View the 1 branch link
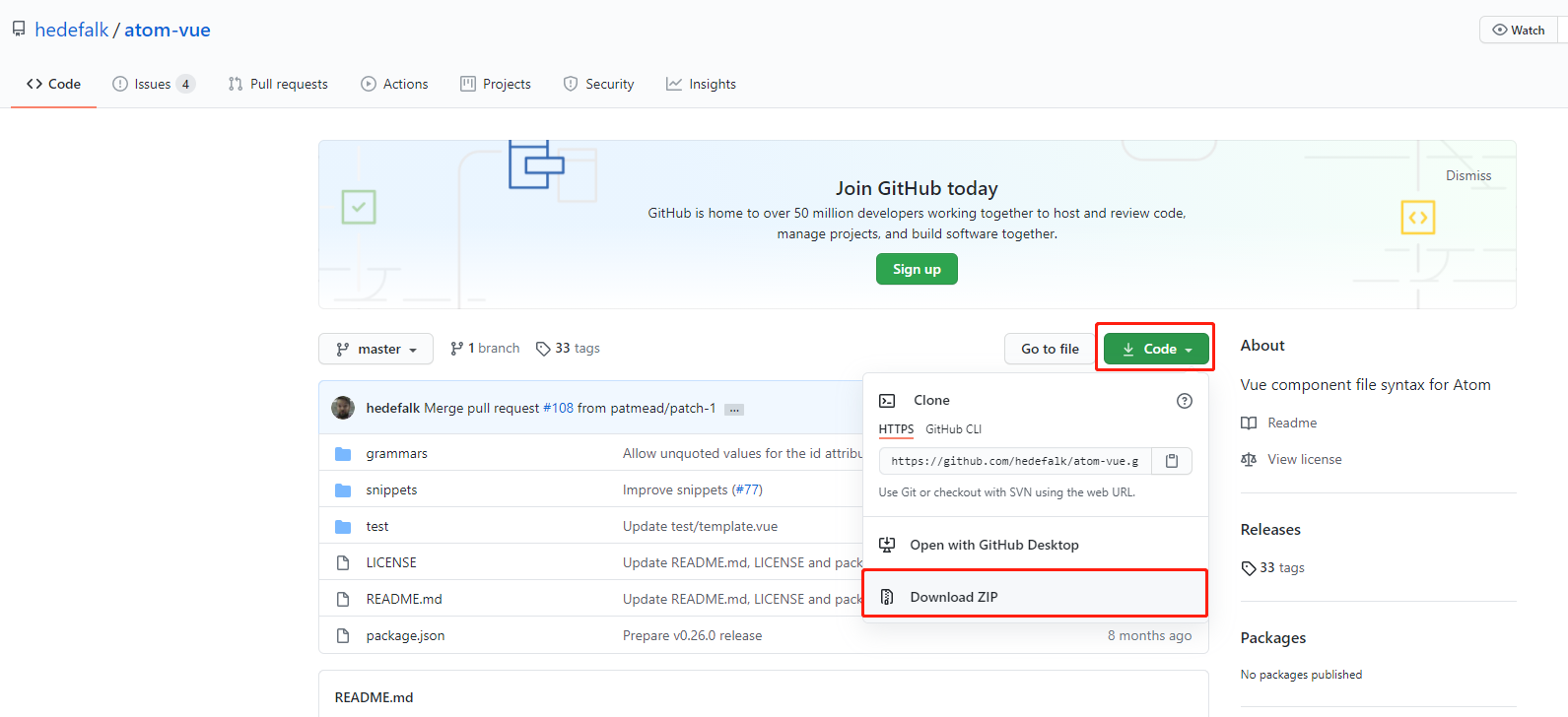Screen dimensions: 1568x717 click(x=485, y=348)
